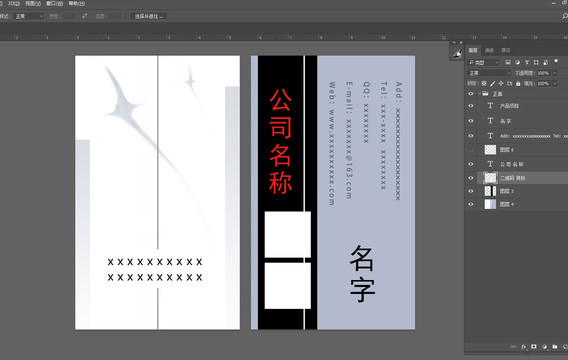Add layer mask icon

(534, 347)
